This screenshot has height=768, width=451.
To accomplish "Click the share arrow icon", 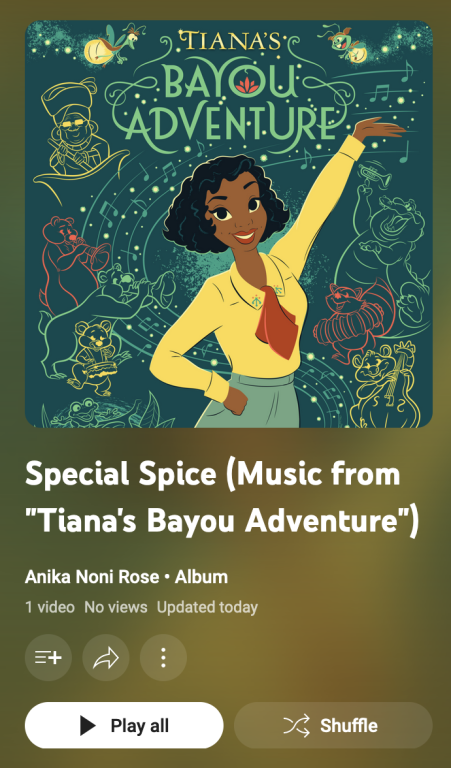I will tap(106, 658).
